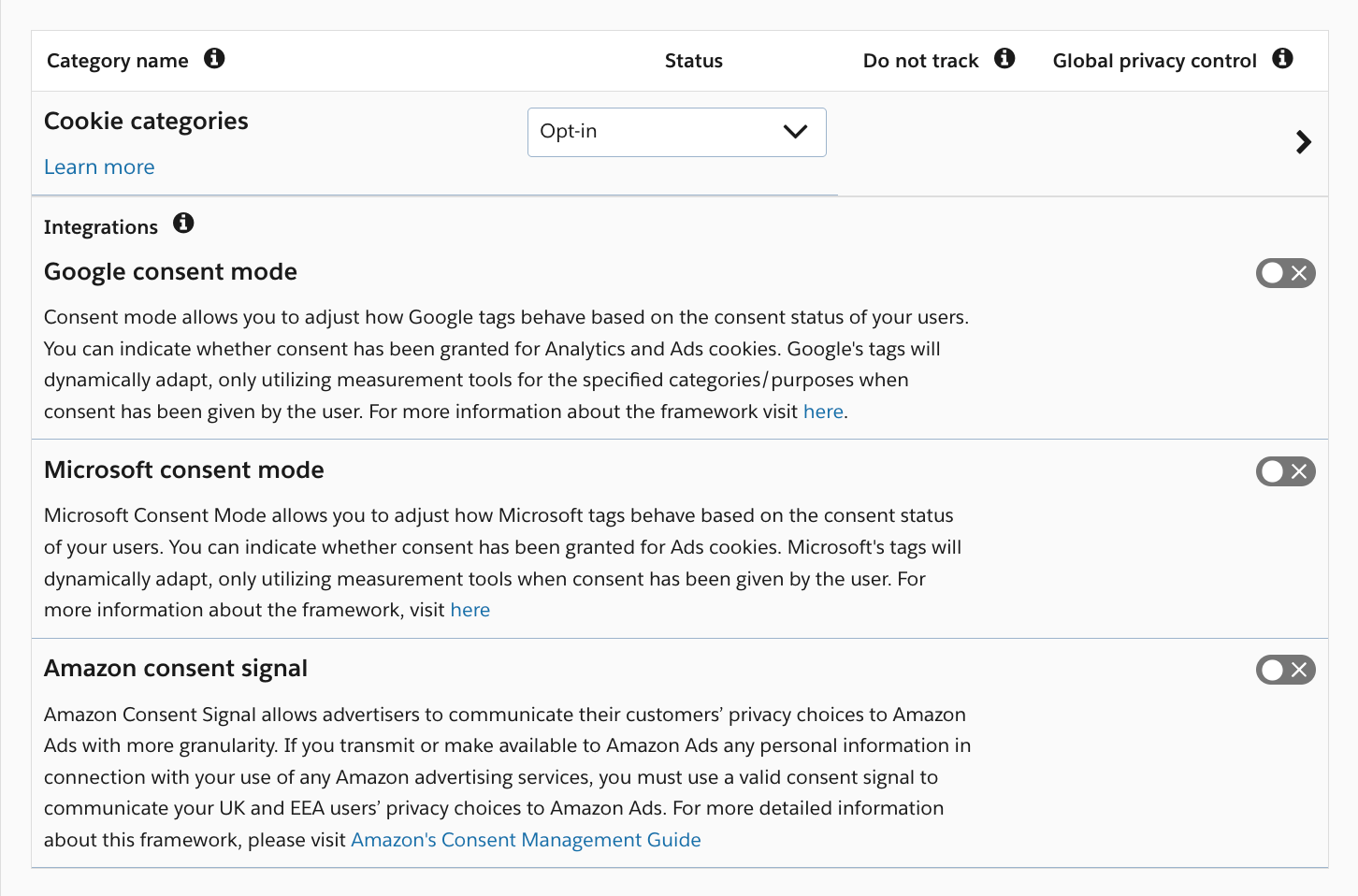Expand Cookie categories with the right chevron
This screenshot has height=896, width=1358.
[x=1303, y=142]
